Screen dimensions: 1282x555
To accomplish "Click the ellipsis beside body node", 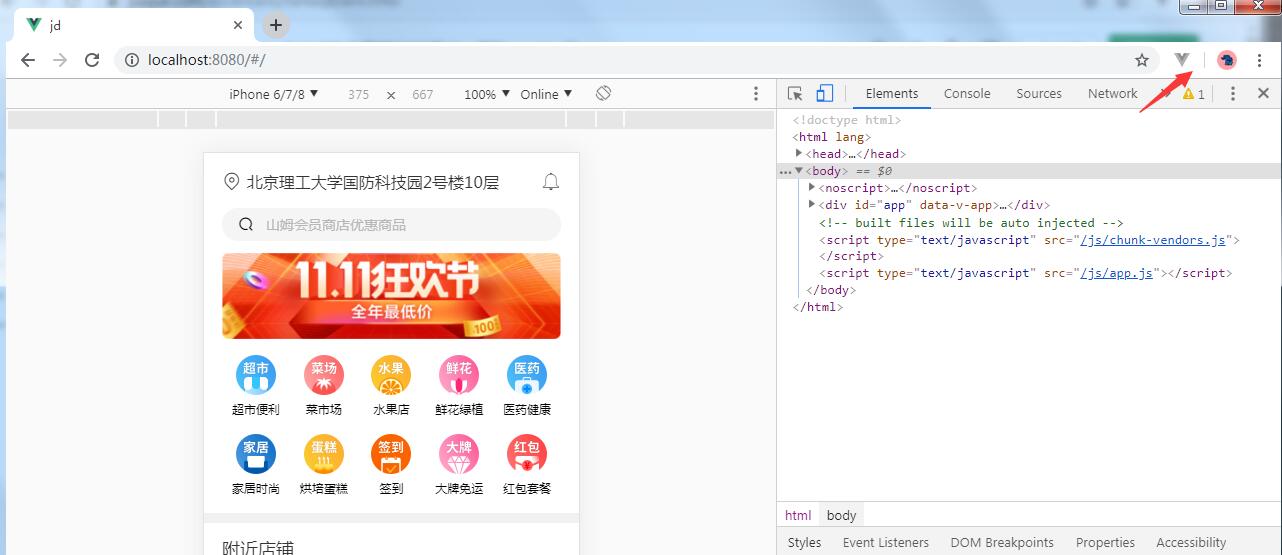I will [785, 172].
